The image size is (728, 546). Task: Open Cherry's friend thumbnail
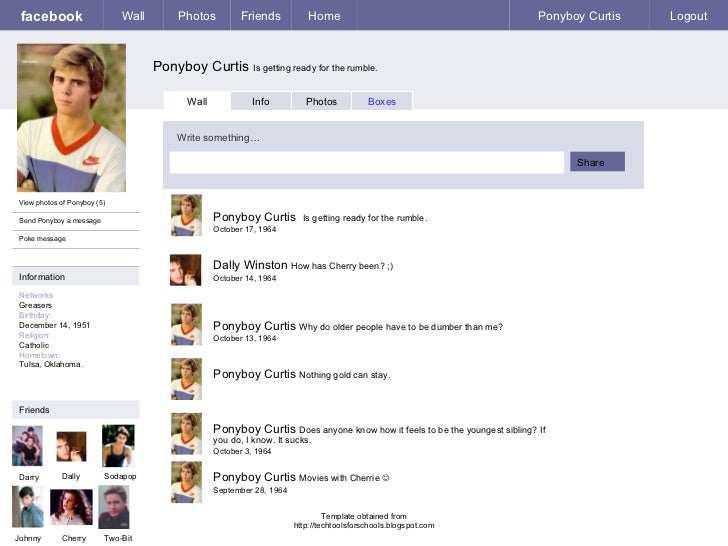pos(72,507)
